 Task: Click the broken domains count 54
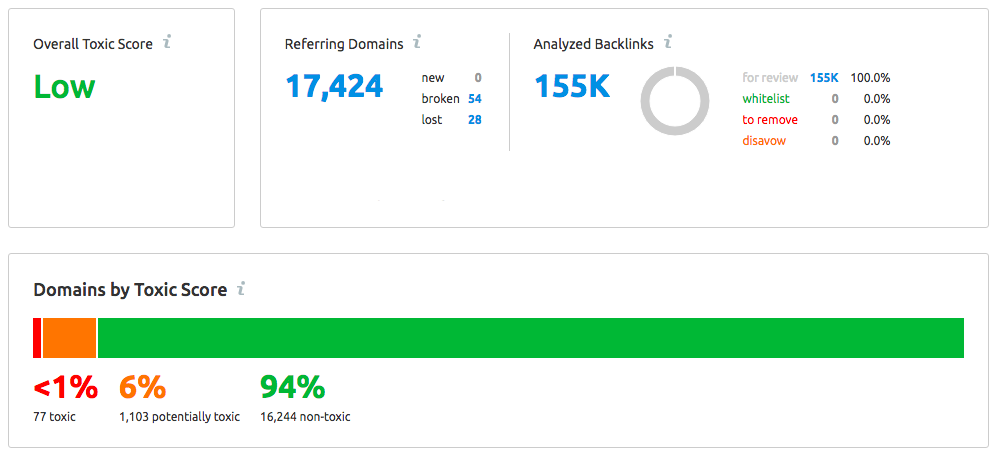(474, 99)
